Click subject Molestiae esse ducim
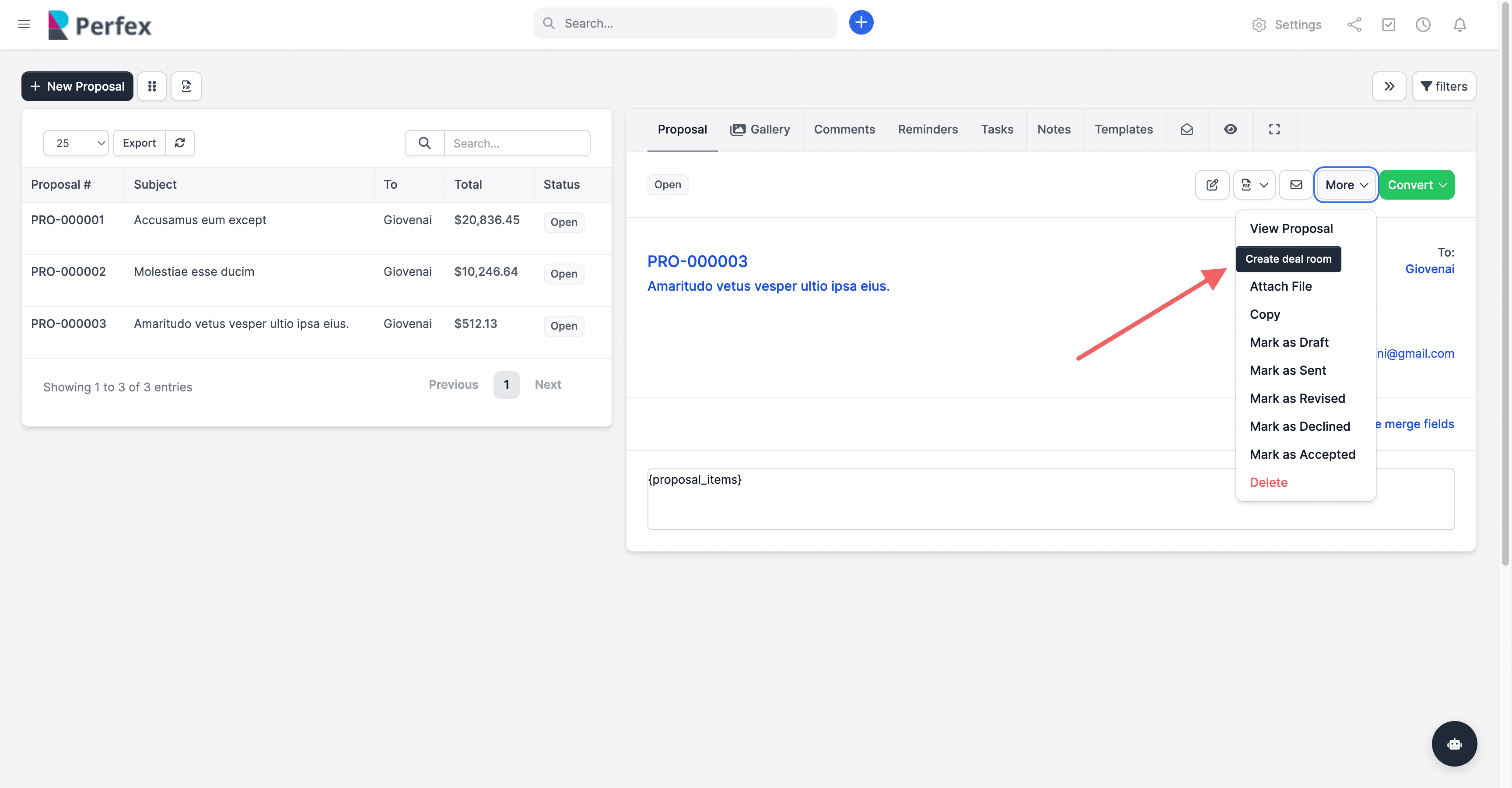This screenshot has height=788, width=1512. coord(194,272)
